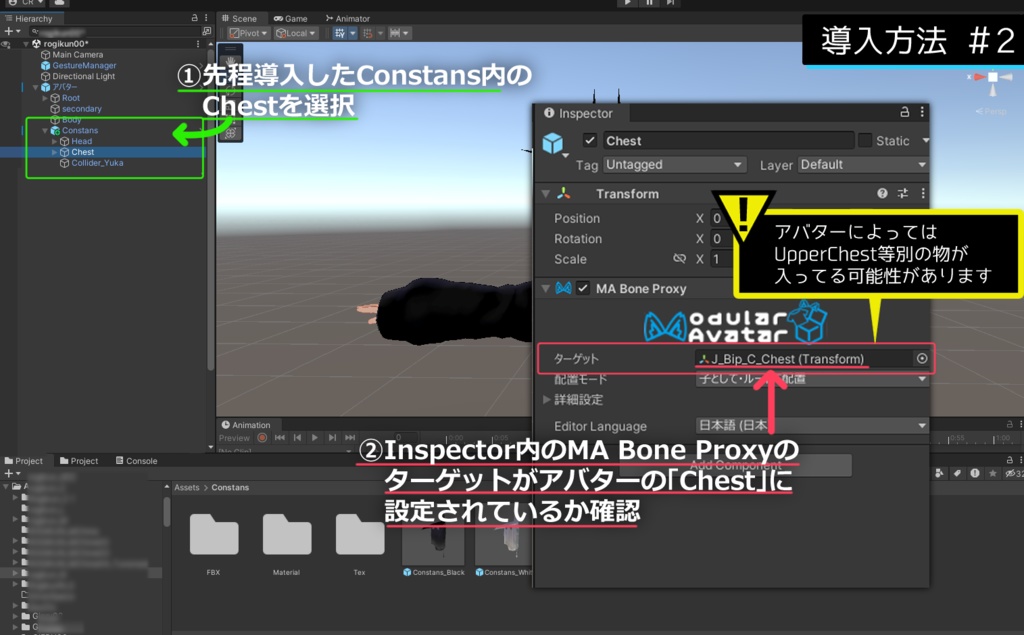Image resolution: width=1024 pixels, height=635 pixels.
Task: Open the Pivot handle position dropdown
Action: [248, 33]
